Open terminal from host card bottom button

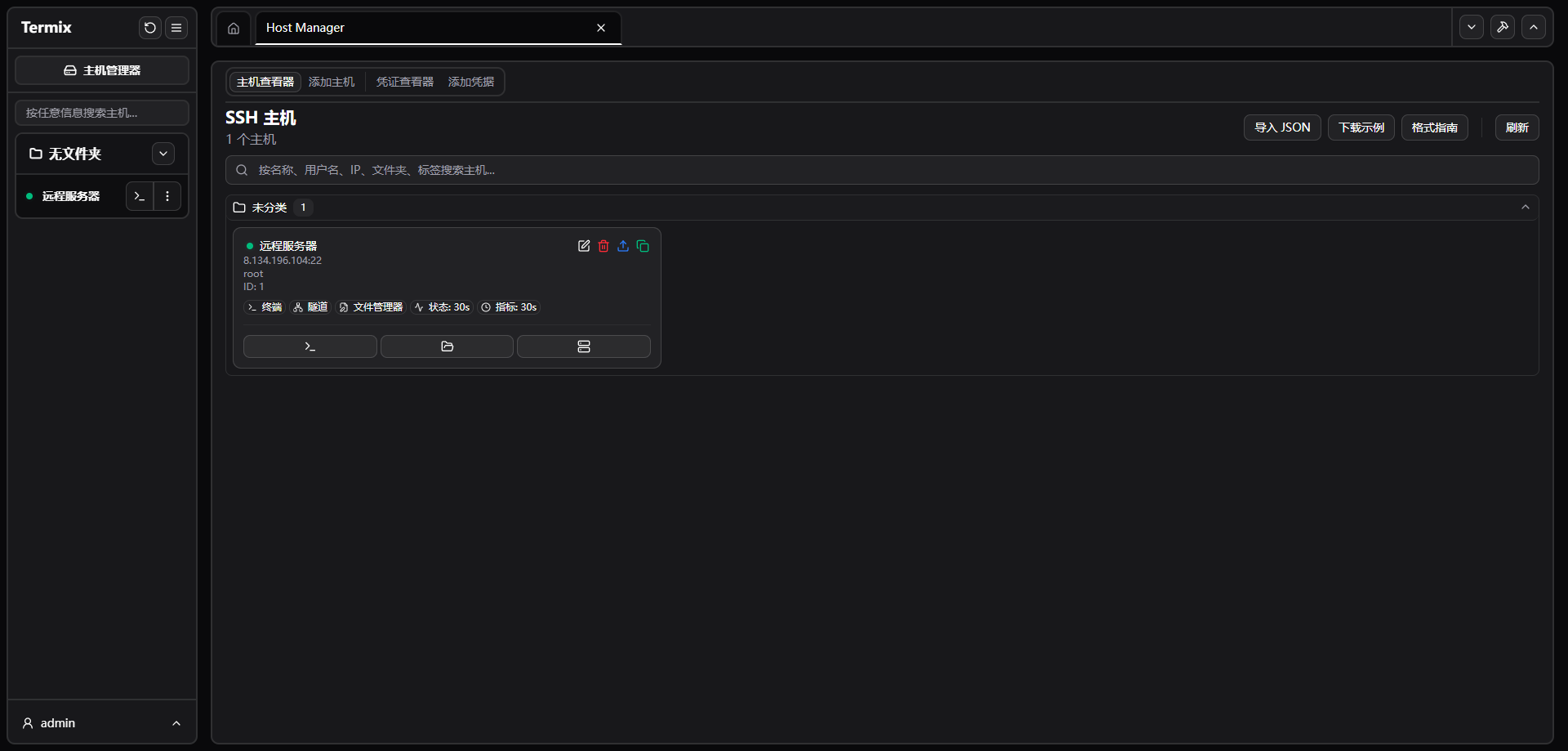point(310,346)
